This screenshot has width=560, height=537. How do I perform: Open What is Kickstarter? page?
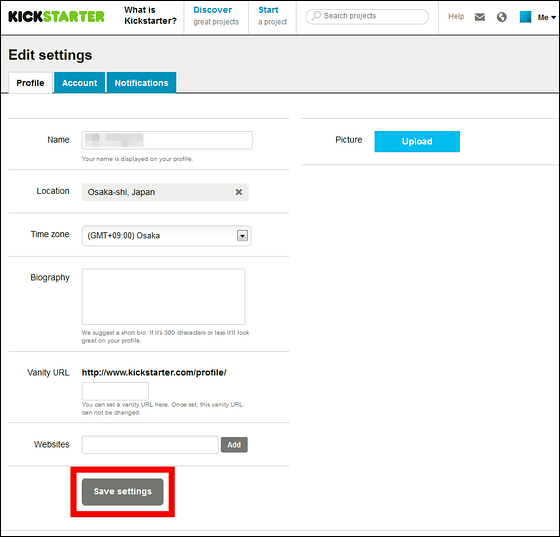(150, 15)
